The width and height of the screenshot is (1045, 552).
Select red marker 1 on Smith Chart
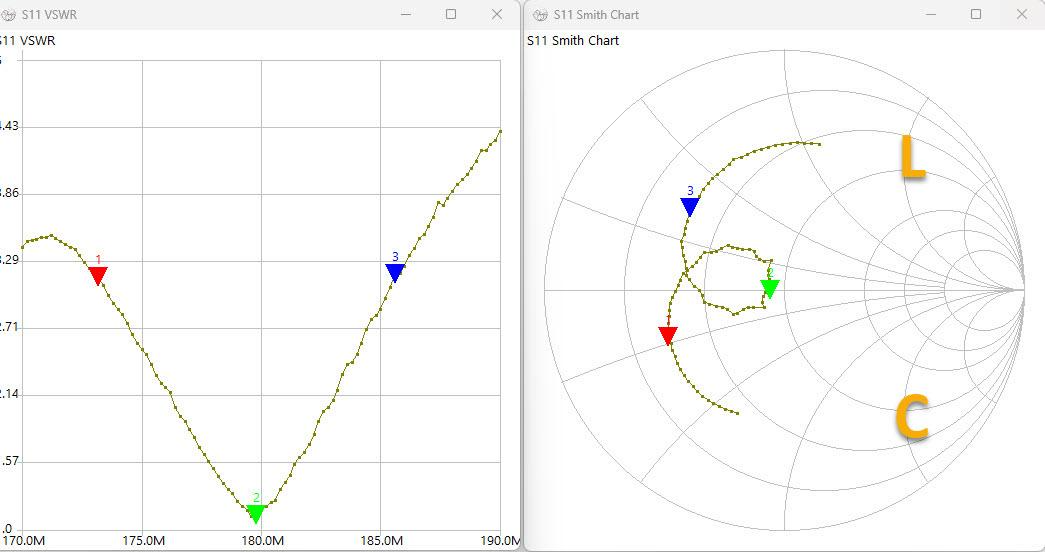point(668,335)
